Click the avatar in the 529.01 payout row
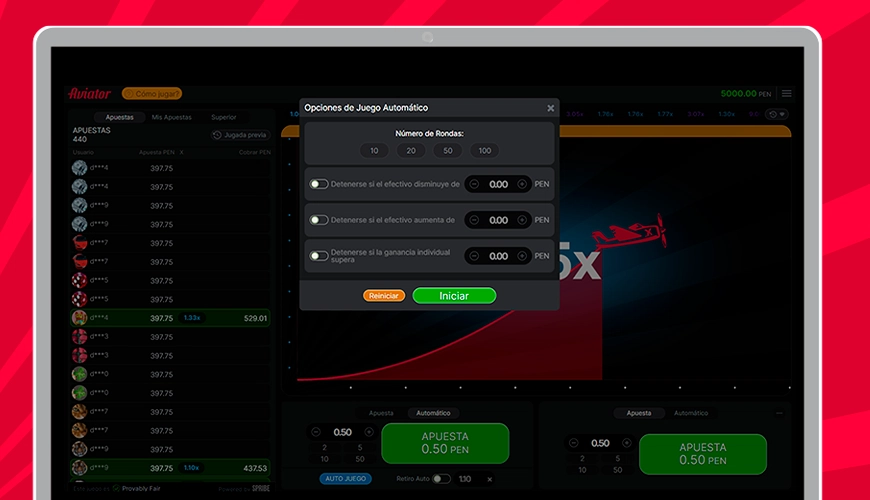This screenshot has height=500, width=870. point(79,318)
